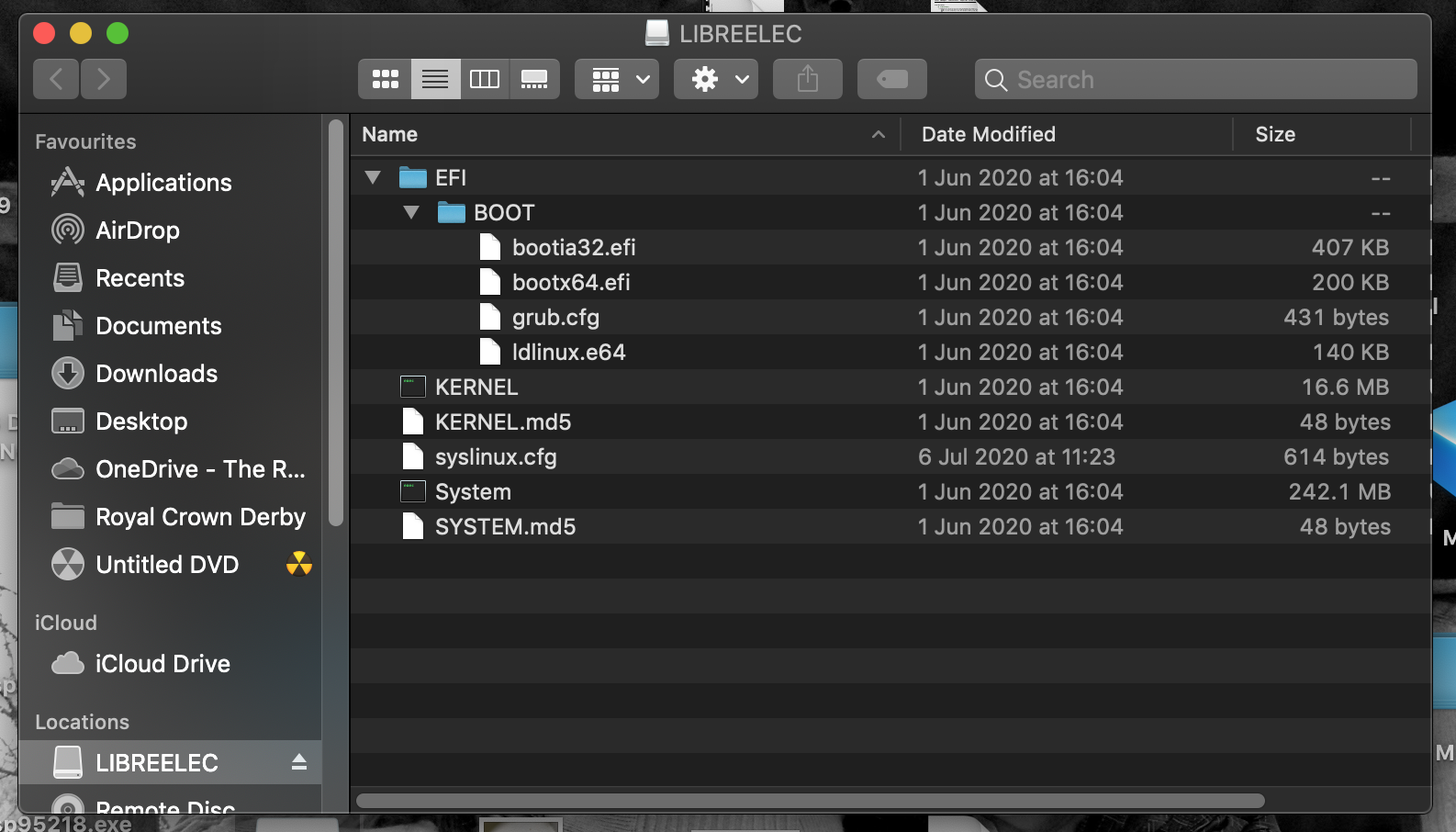This screenshot has height=832, width=1456.
Task: Open the group-by arrangement dropdown
Action: pyautogui.click(x=617, y=80)
